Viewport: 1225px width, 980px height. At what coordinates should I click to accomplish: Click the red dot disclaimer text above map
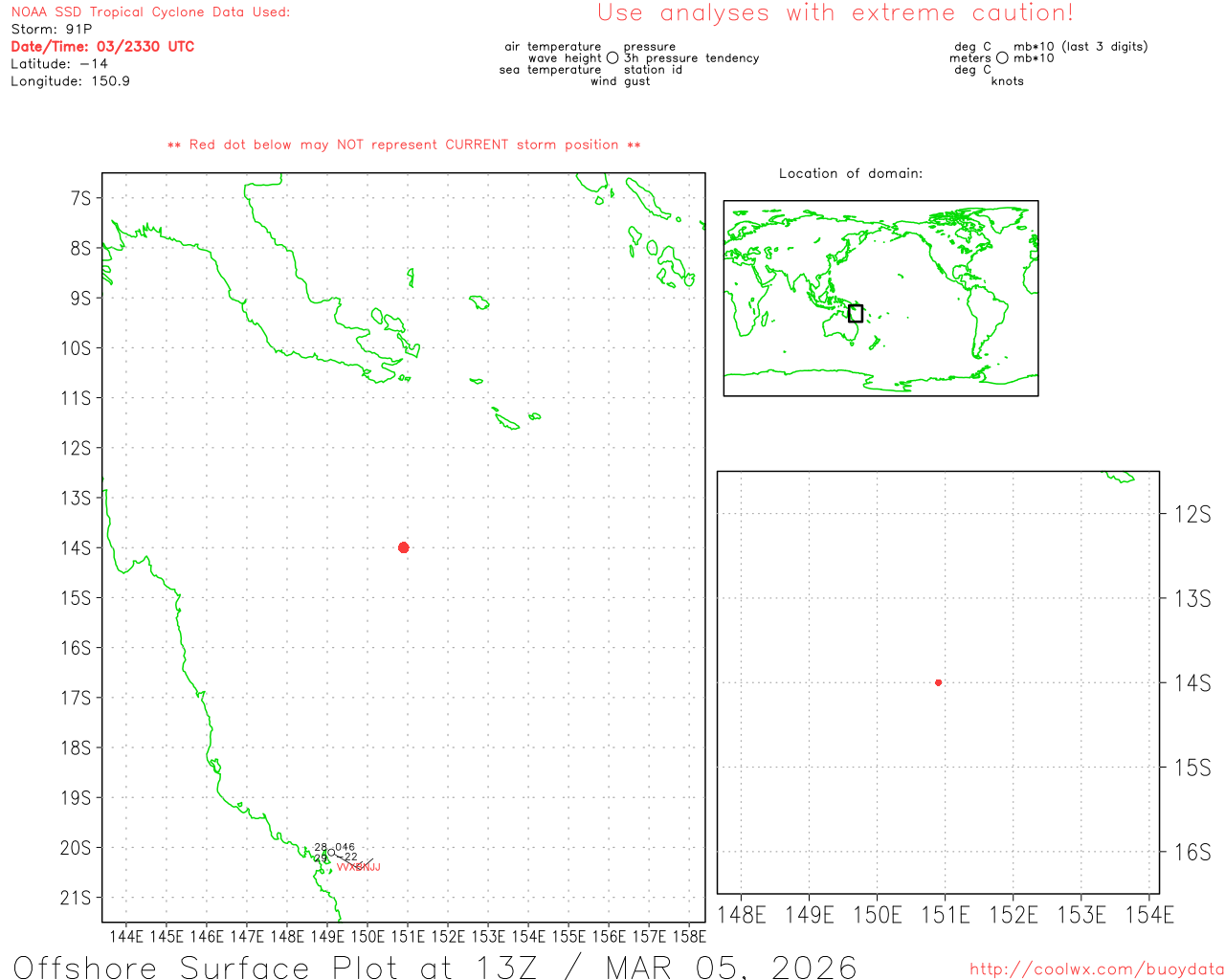404,145
